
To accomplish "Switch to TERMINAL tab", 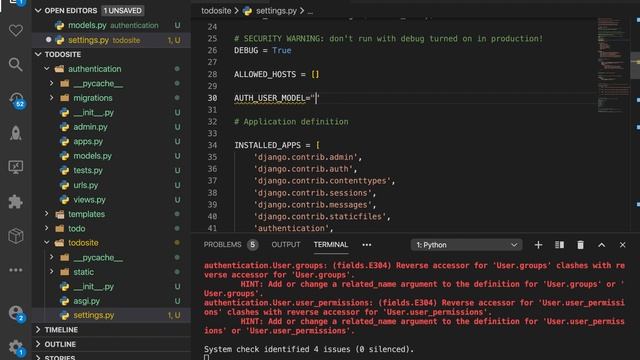I will [x=331, y=244].
